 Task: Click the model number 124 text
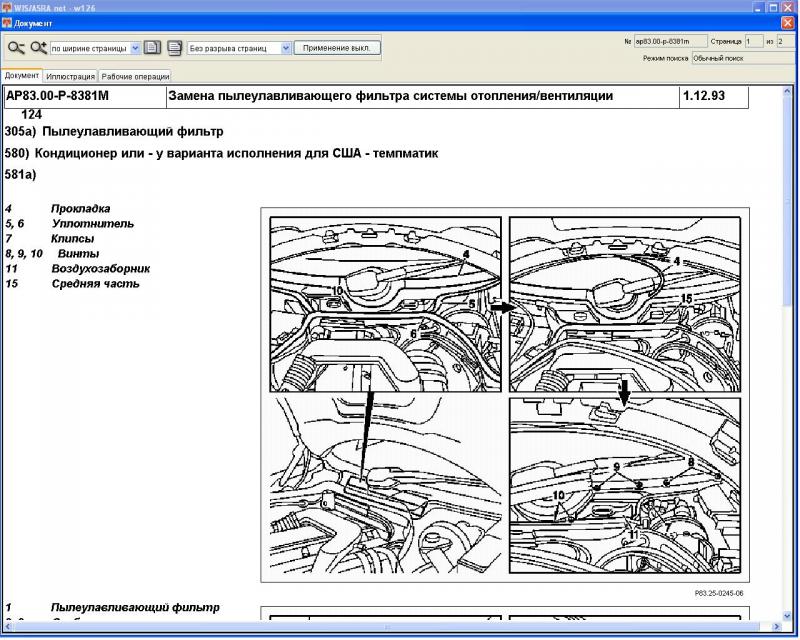(x=31, y=114)
